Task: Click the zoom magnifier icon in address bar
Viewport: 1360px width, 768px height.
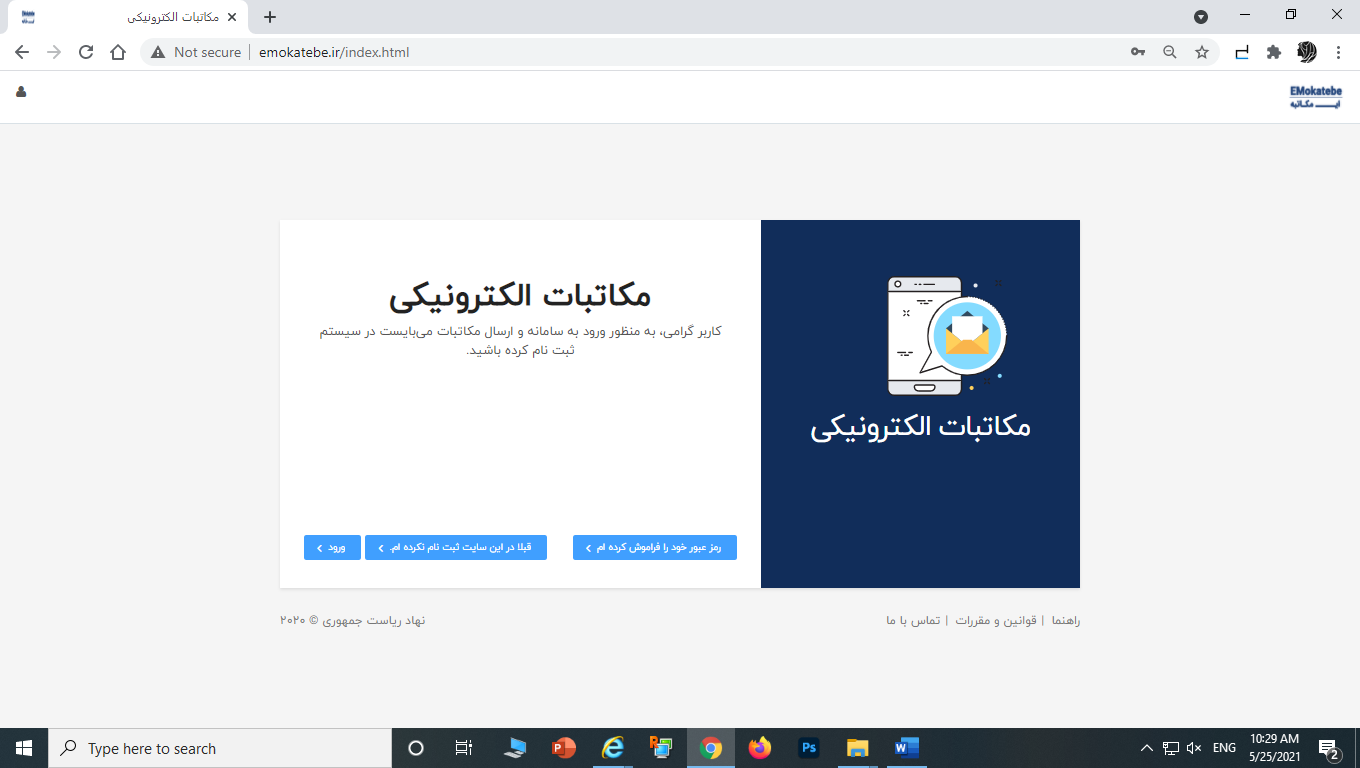Action: (1169, 52)
